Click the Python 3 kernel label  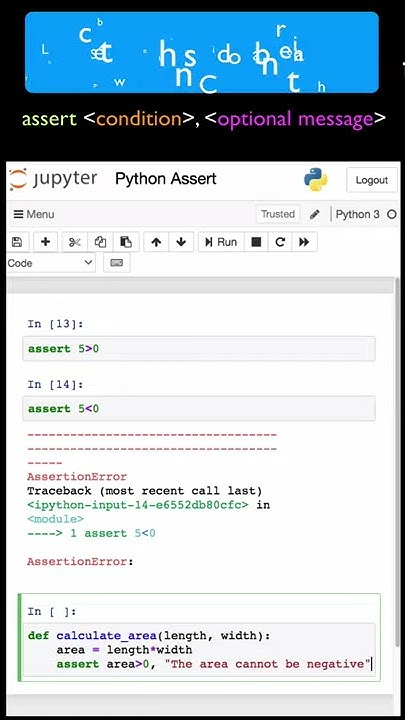[358, 214]
